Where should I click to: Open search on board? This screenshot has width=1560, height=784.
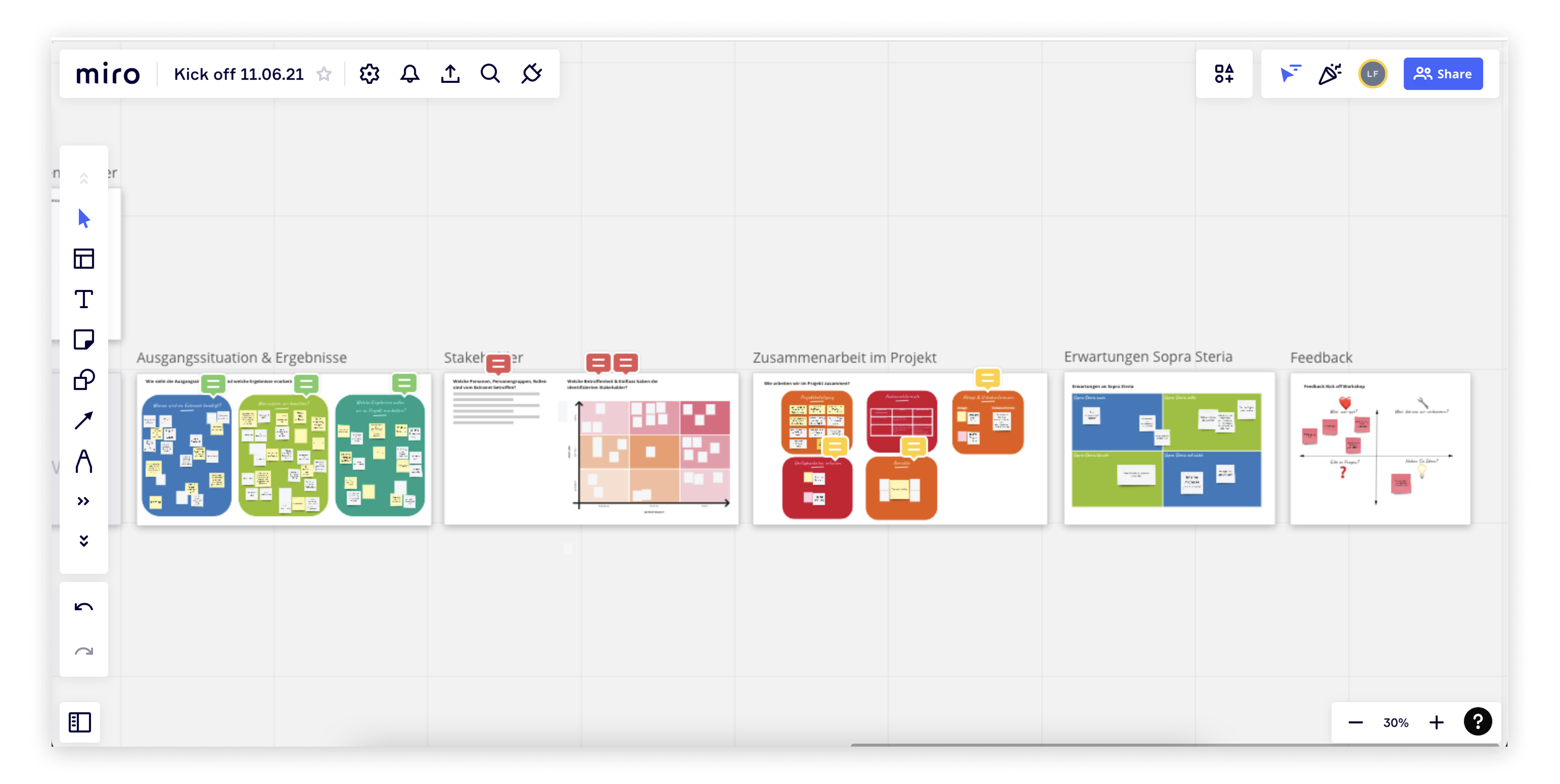[490, 74]
